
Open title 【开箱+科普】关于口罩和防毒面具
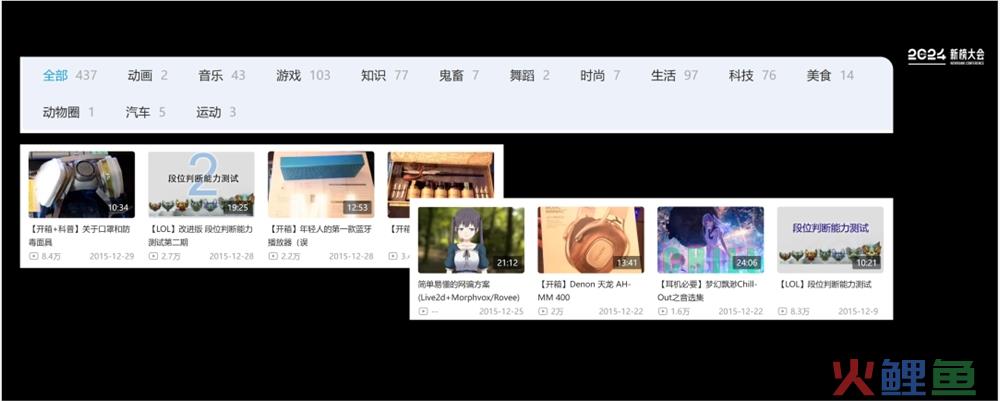point(80,235)
